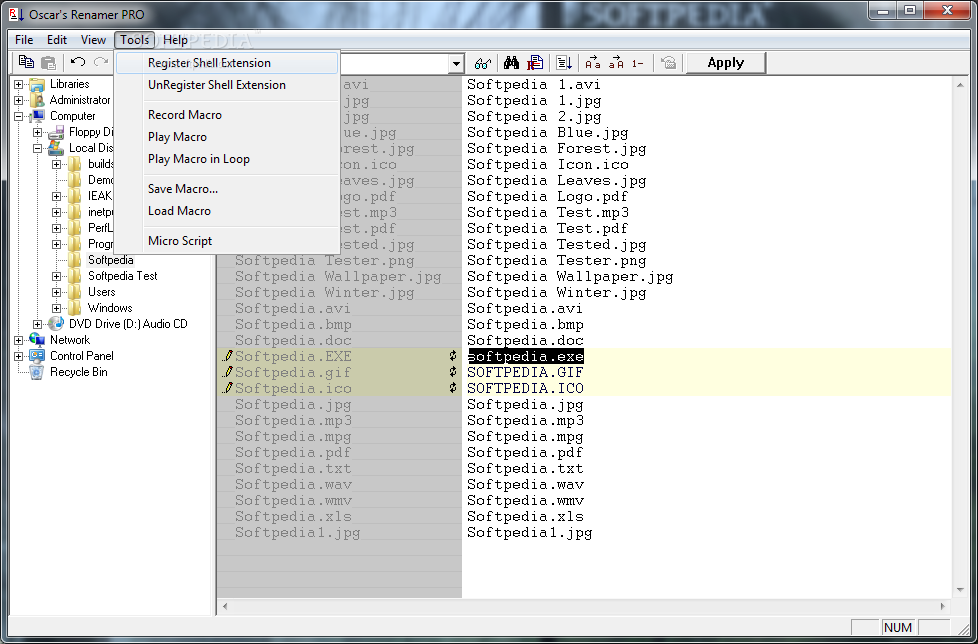Click the lowercase-to-uppercase conversion icon
This screenshot has height=644, width=978.
coord(616,63)
